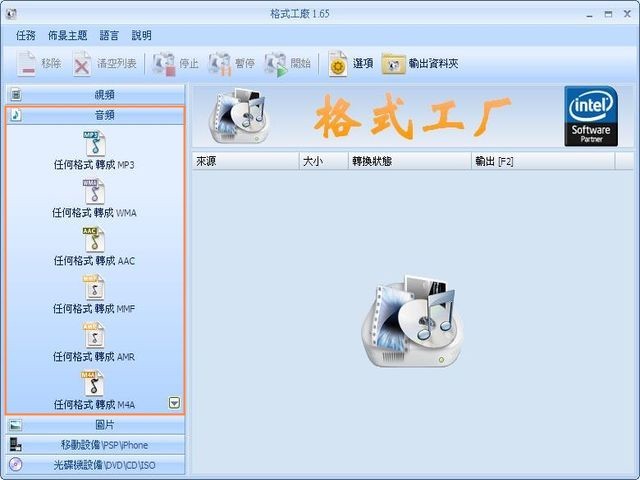The width and height of the screenshot is (640, 480).
Task: Expand the Video (視頻) category panel
Action: click(96, 95)
